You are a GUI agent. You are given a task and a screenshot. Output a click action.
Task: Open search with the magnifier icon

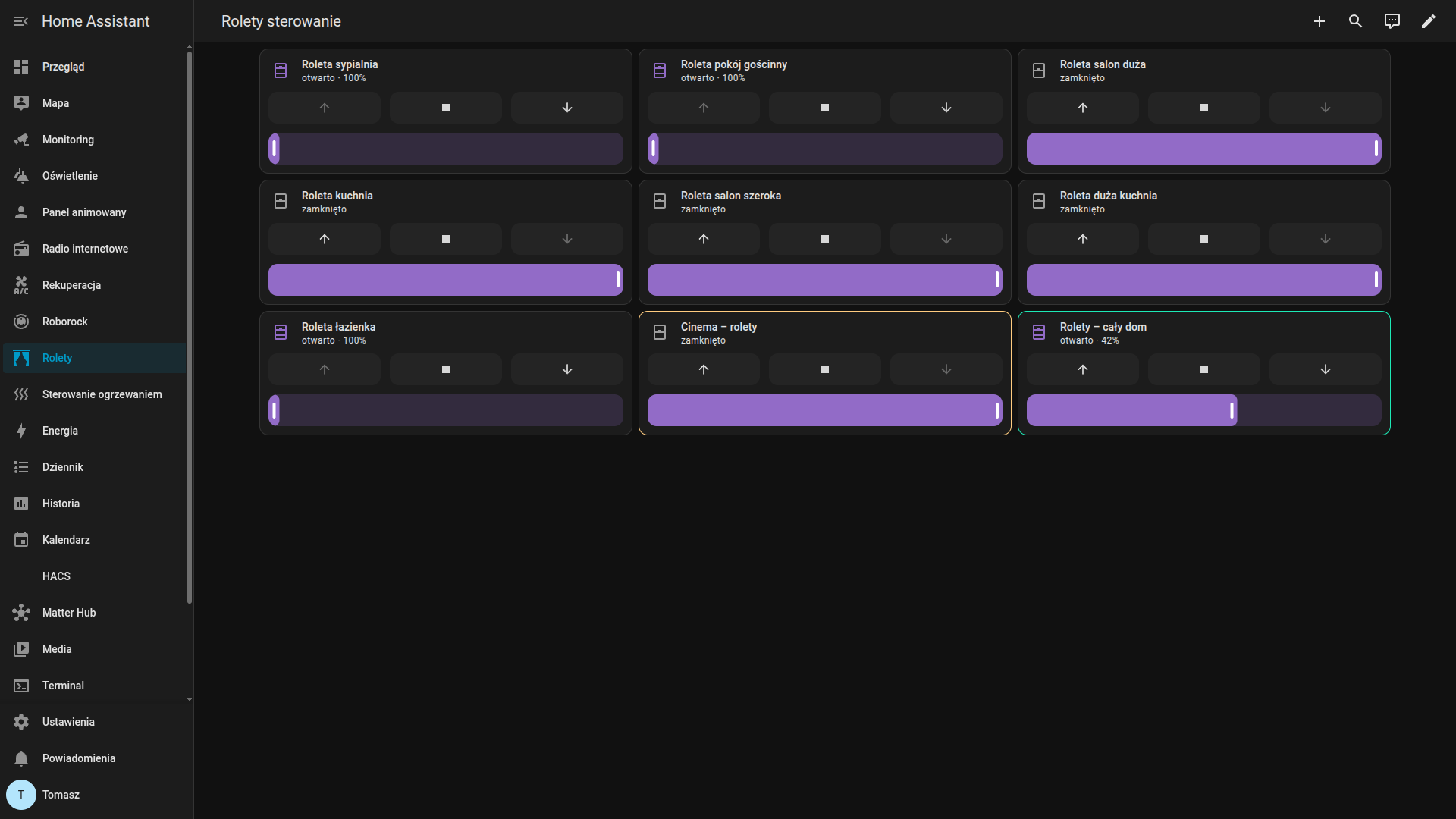1356,21
